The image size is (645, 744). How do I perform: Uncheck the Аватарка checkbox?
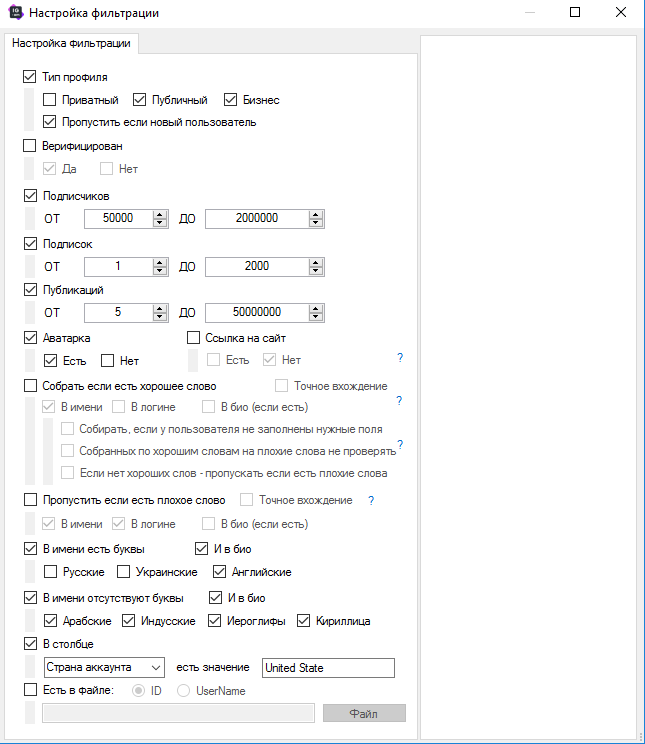[30, 338]
